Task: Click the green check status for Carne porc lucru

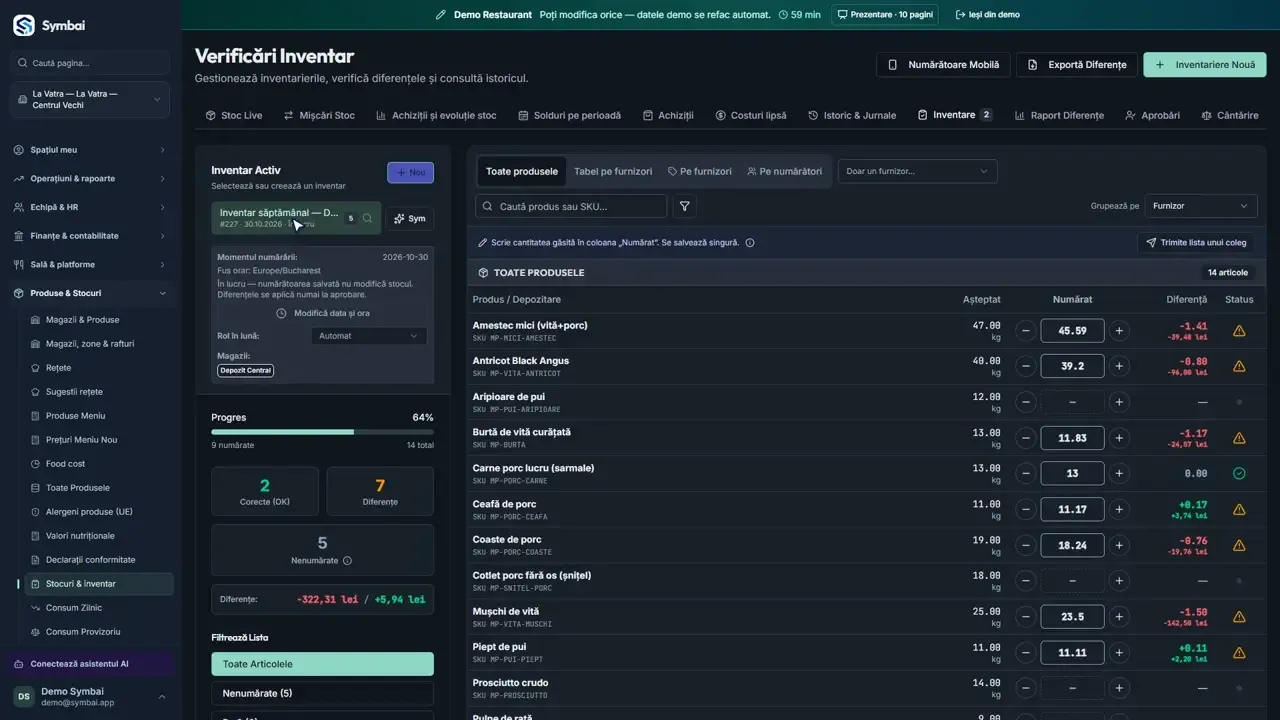Action: (1239, 473)
